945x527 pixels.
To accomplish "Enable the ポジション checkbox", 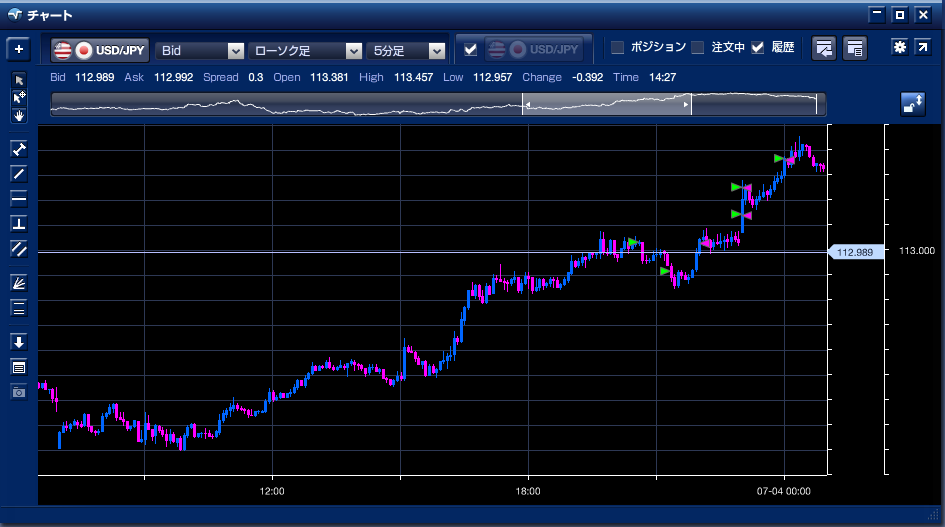I will [x=617, y=48].
